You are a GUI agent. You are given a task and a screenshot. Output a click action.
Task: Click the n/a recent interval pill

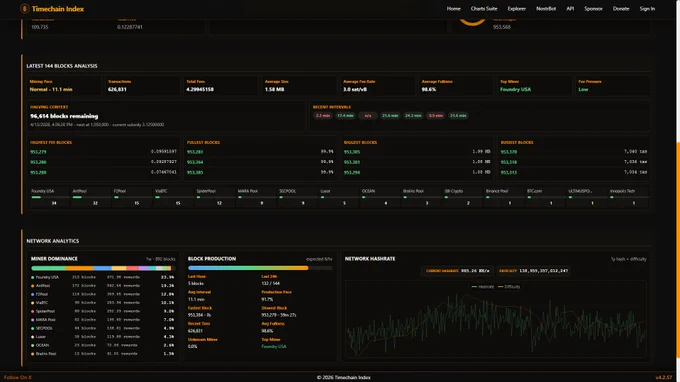[x=368, y=116]
